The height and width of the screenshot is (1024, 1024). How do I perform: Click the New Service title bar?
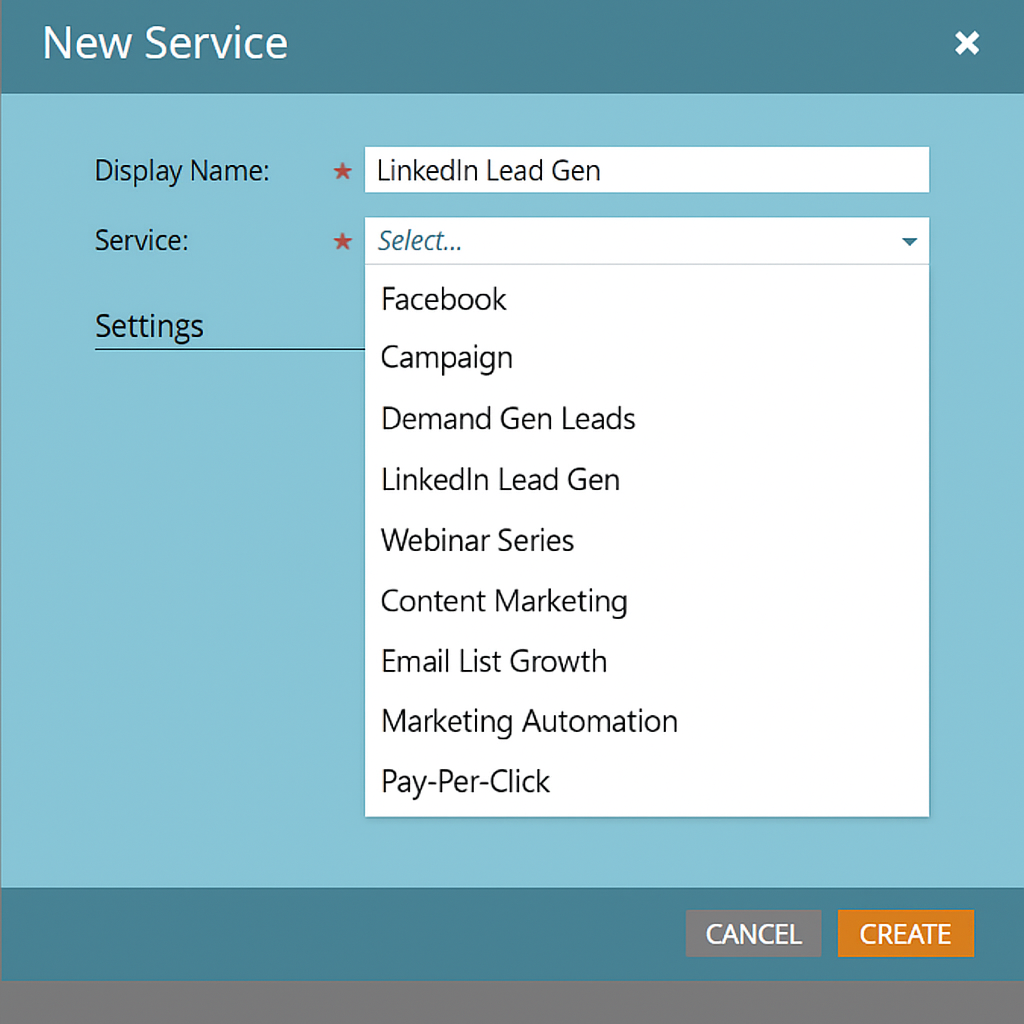click(164, 43)
